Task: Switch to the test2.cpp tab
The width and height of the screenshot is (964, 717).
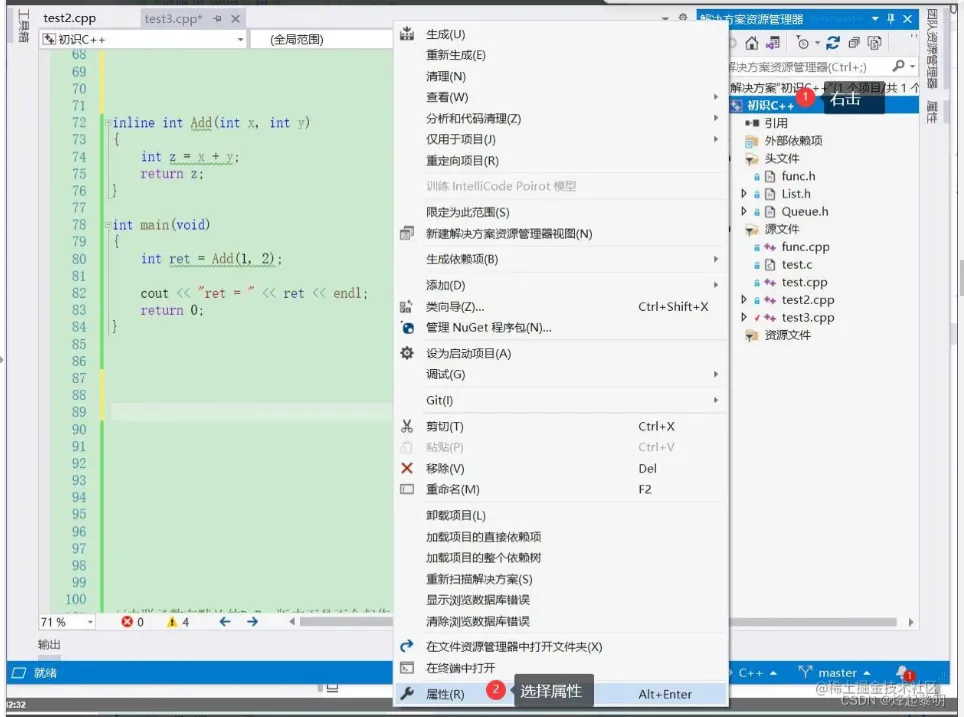Action: click(69, 18)
